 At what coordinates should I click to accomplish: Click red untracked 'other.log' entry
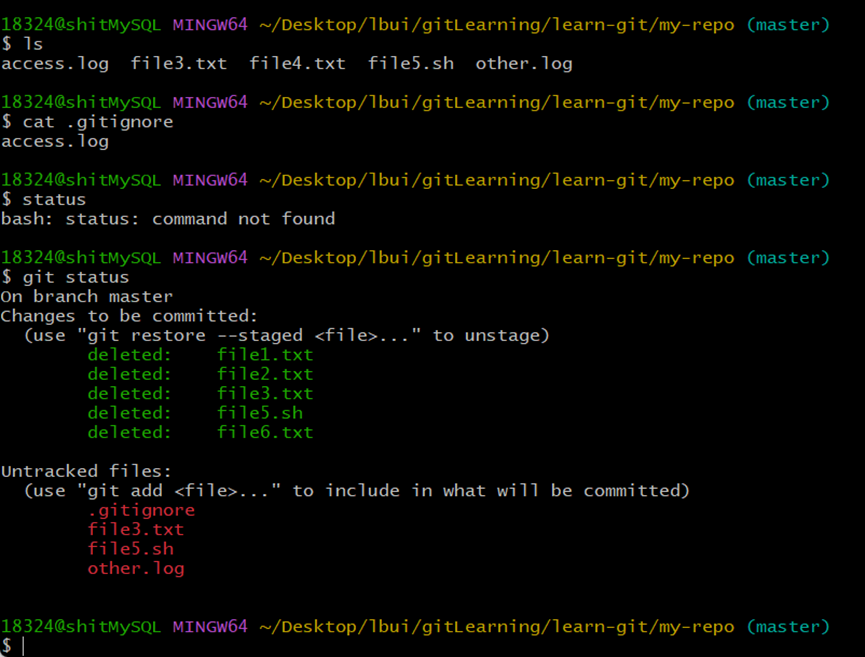136,568
